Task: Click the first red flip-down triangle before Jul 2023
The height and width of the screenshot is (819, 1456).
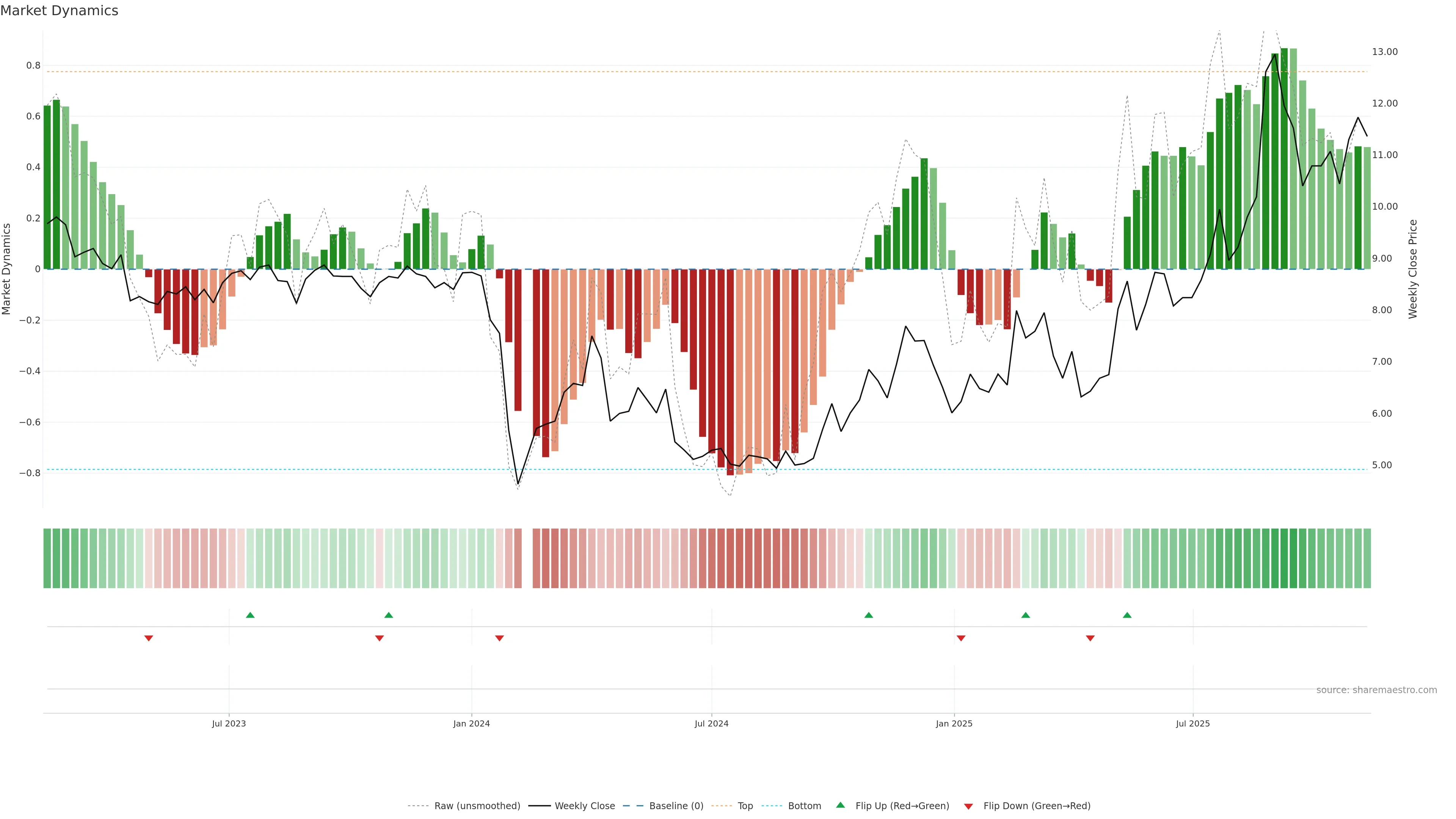Action: click(149, 638)
